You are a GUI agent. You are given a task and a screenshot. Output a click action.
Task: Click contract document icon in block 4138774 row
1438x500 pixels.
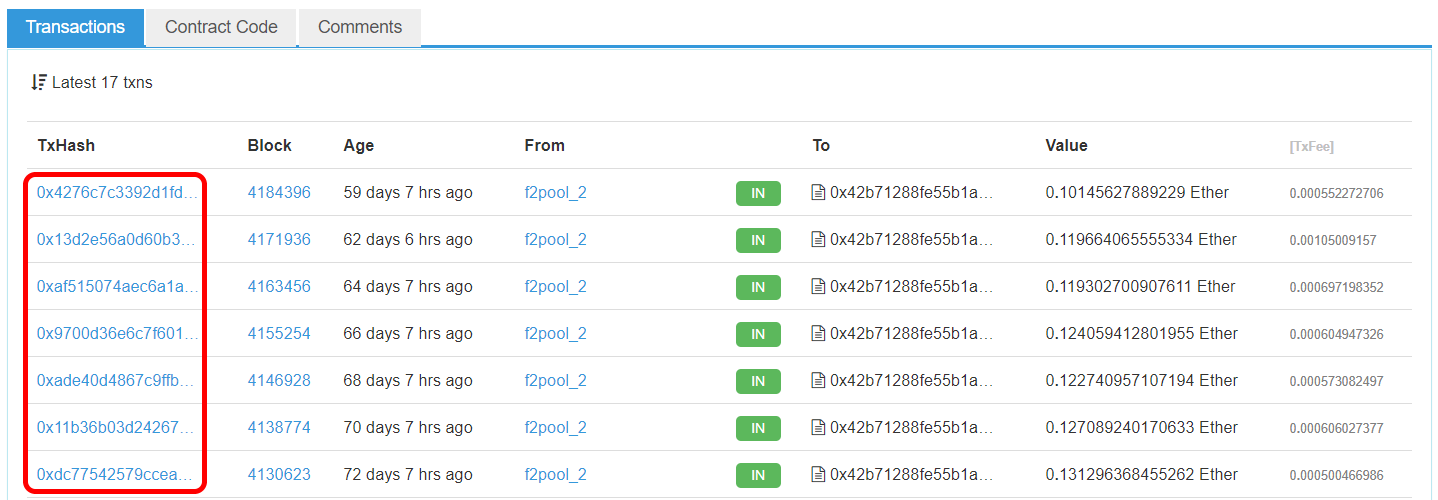[x=818, y=427]
